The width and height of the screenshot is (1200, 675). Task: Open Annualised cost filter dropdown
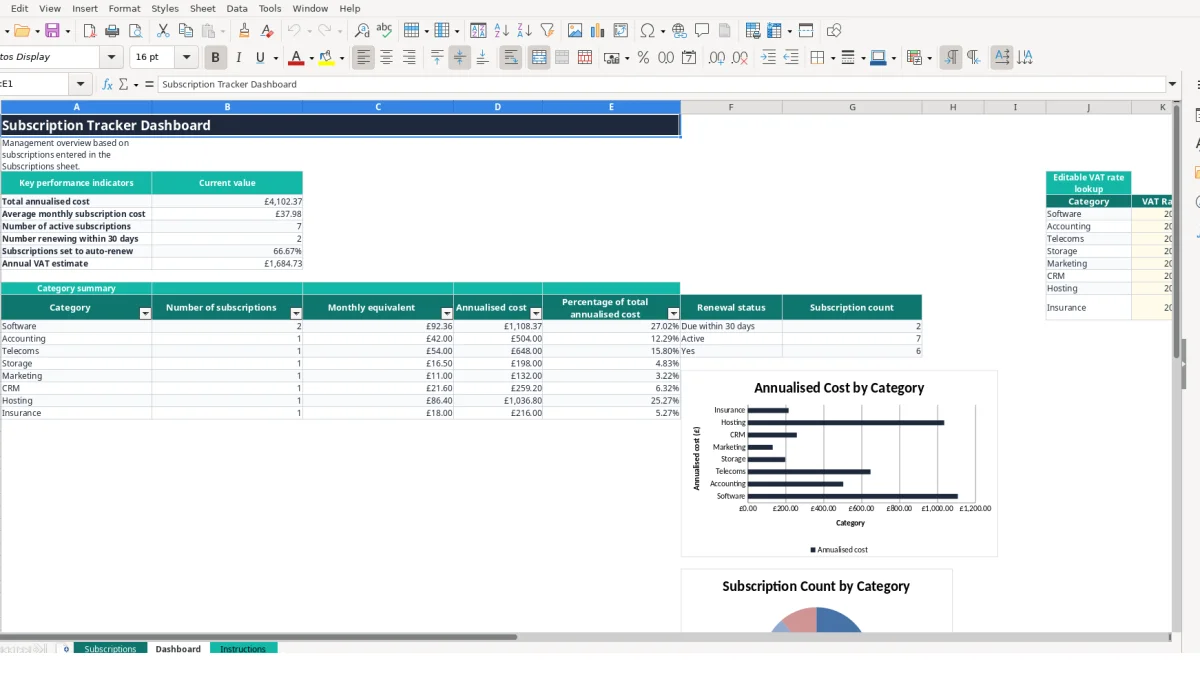click(535, 314)
